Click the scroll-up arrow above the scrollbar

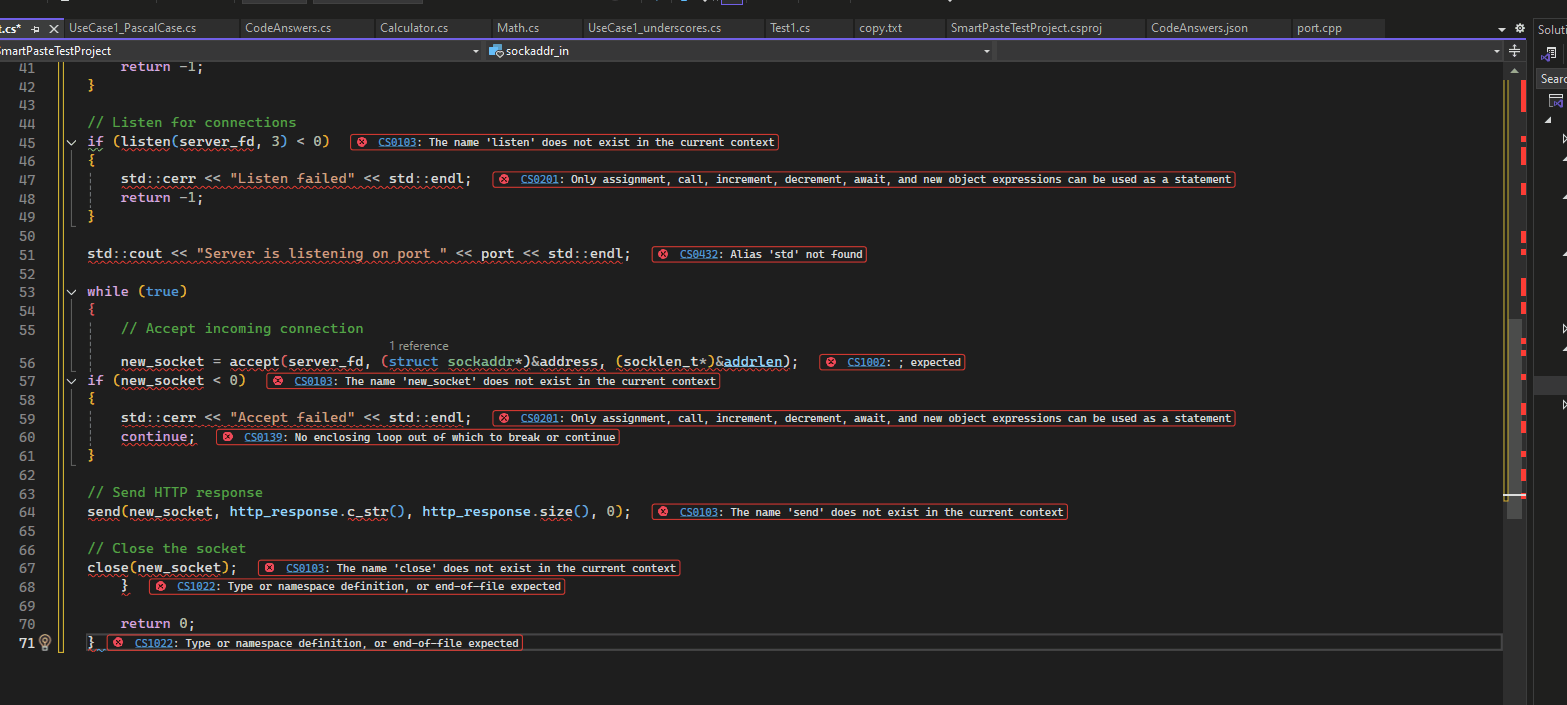(1514, 71)
